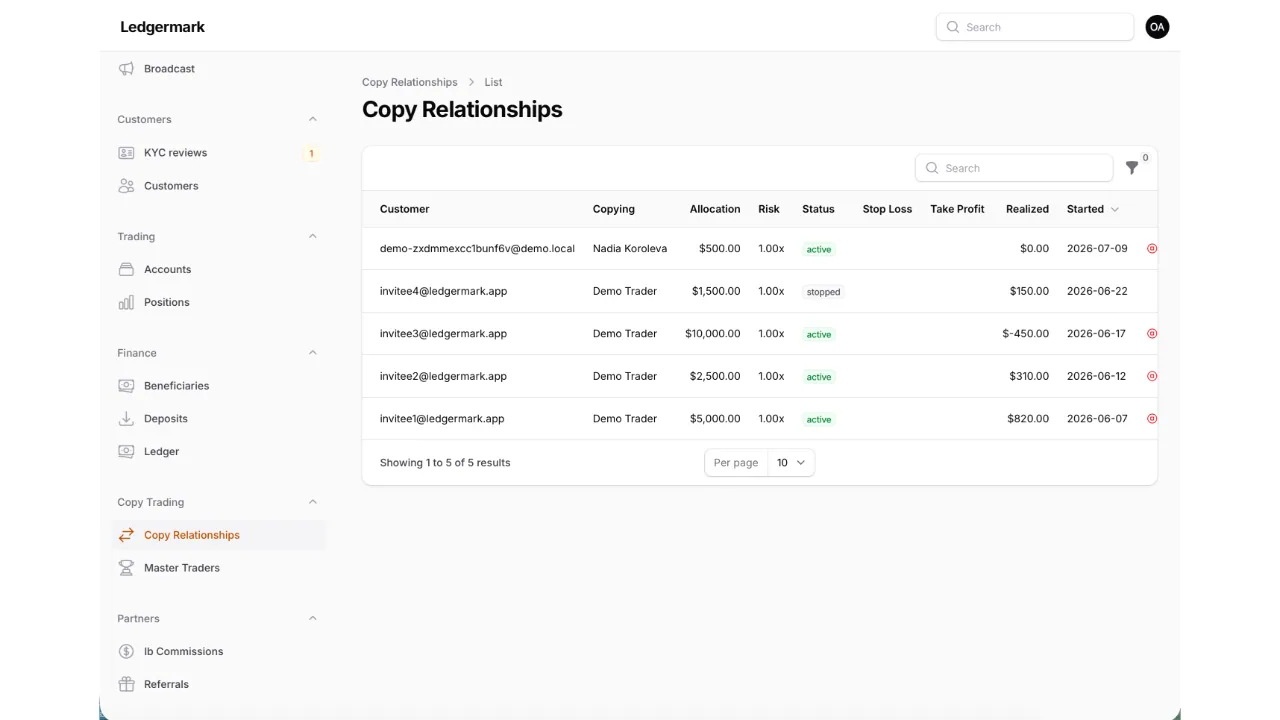Click the Ledgermark logo link
The image size is (1280, 720).
point(162,27)
